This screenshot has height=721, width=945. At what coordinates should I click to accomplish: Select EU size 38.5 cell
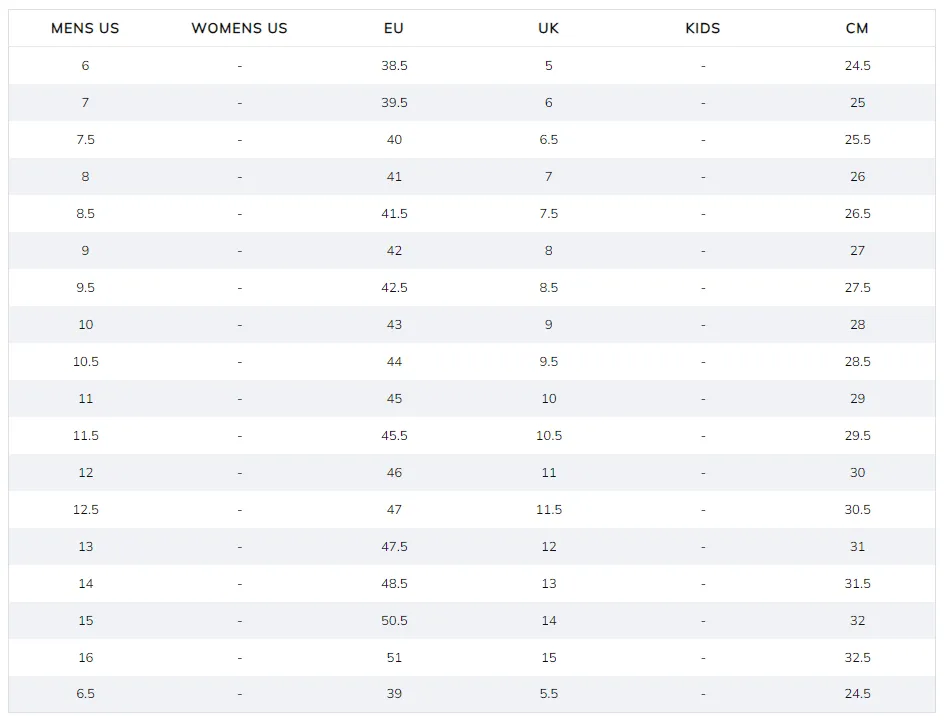[394, 66]
